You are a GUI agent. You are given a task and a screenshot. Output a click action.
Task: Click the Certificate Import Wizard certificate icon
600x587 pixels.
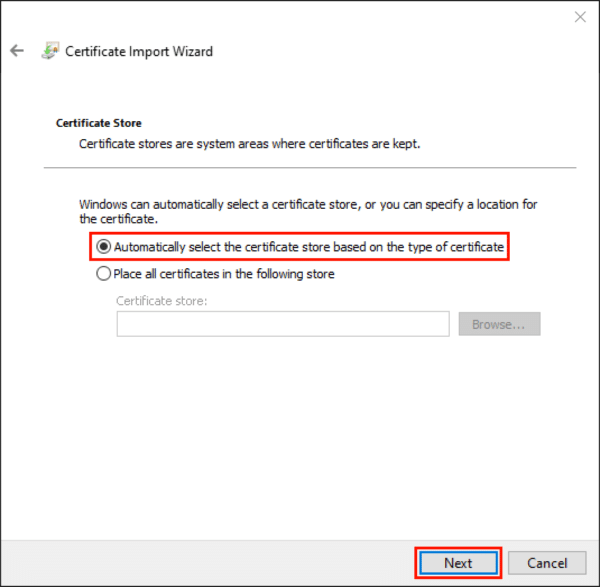[x=50, y=51]
